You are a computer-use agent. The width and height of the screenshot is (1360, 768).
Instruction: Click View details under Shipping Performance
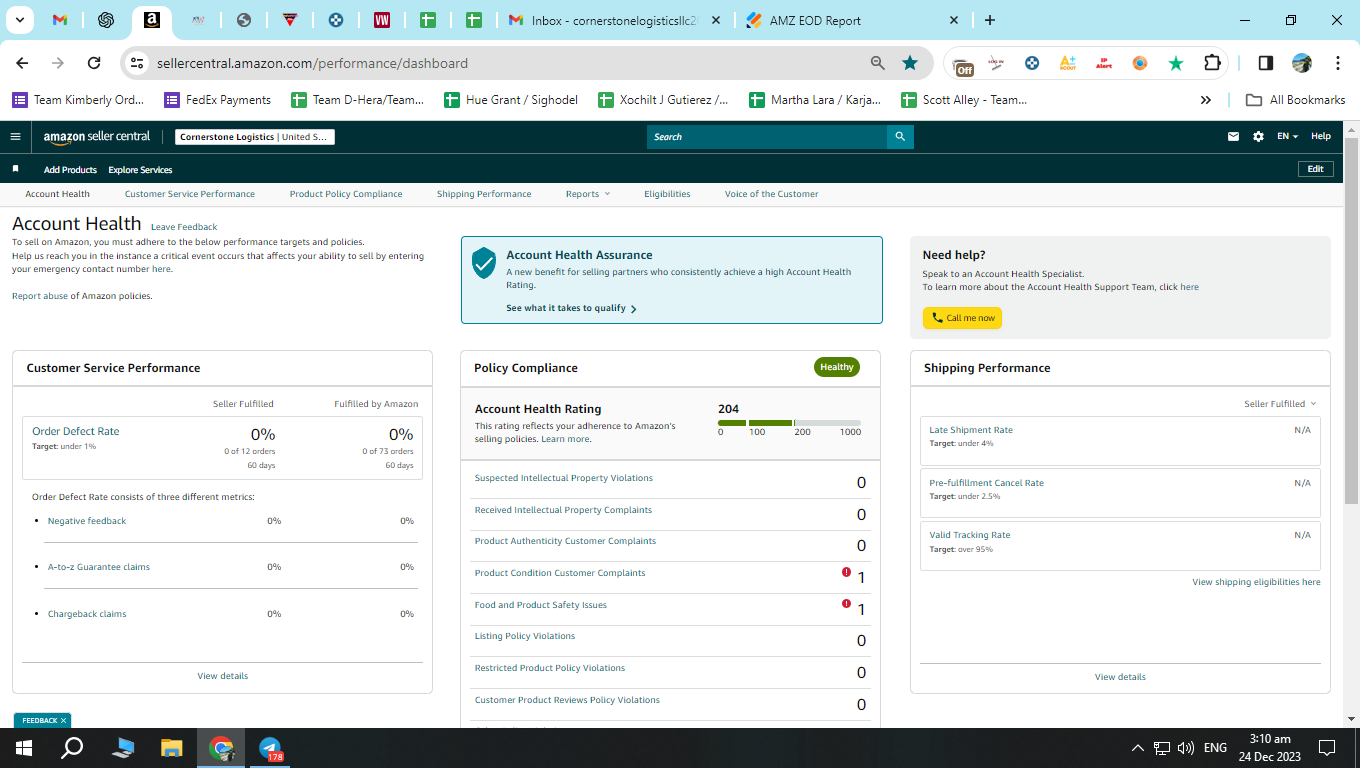click(1120, 677)
